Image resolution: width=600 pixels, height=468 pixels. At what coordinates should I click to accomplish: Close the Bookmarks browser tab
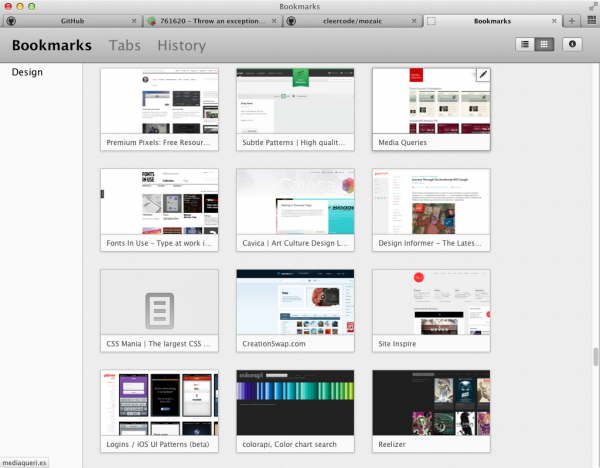pyautogui.click(x=555, y=20)
